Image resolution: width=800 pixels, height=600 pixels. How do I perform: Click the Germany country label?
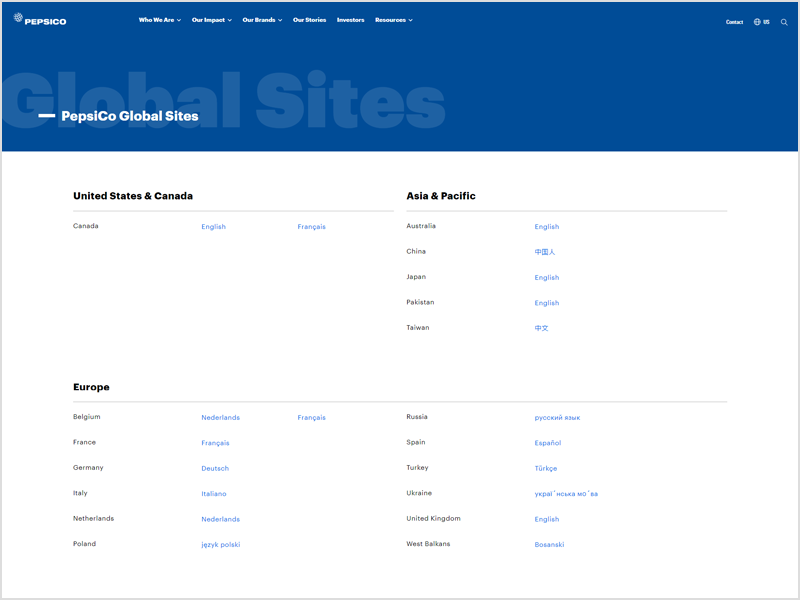pyautogui.click(x=88, y=468)
